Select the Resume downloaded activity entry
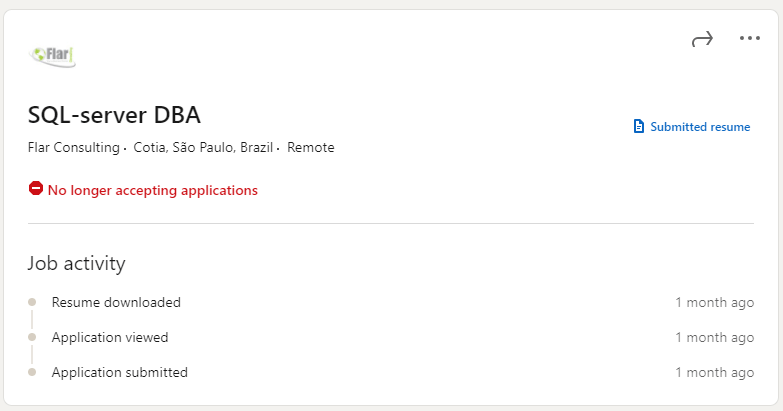783x411 pixels. tap(116, 302)
